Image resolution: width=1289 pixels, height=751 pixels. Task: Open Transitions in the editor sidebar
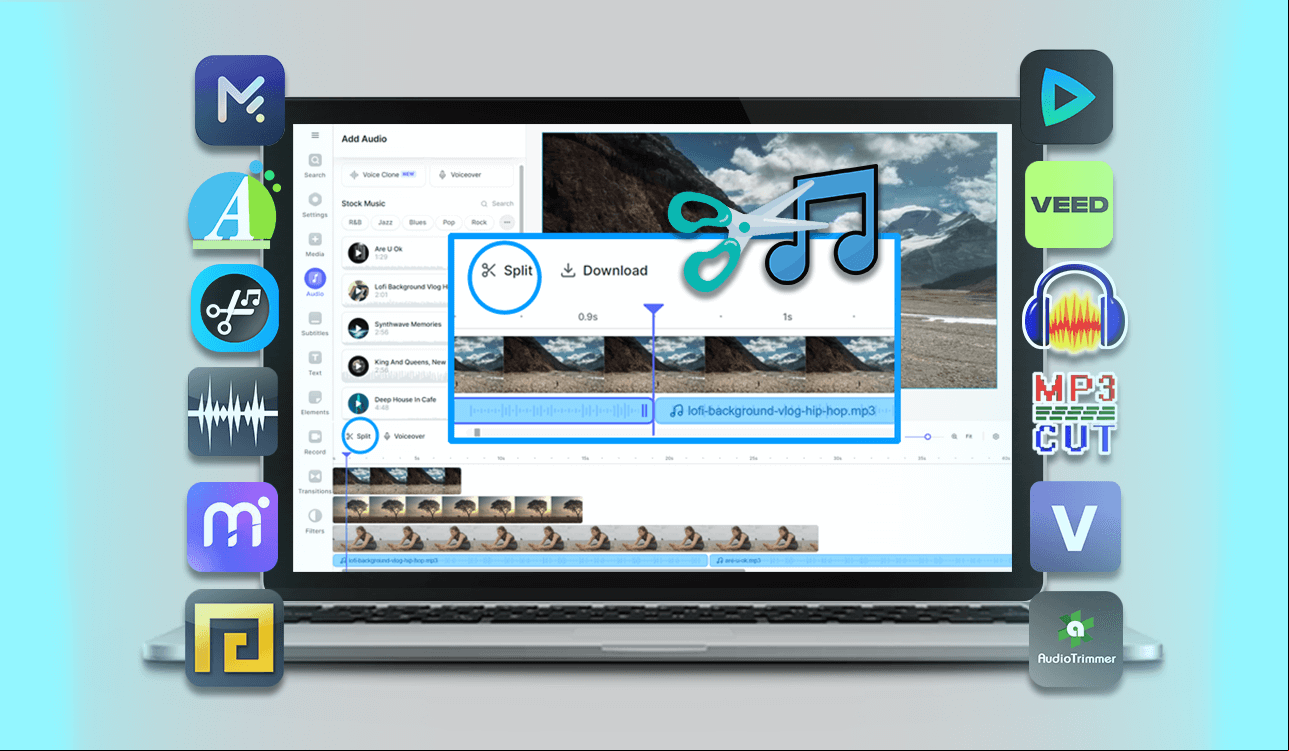coord(315,481)
